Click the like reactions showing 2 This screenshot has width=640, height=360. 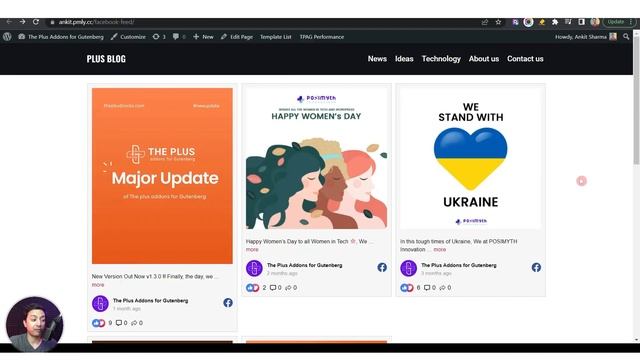[256, 288]
